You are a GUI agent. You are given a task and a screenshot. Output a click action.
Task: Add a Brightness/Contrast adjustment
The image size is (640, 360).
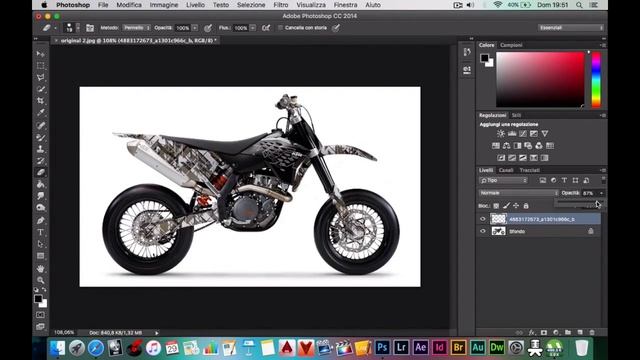pos(501,133)
